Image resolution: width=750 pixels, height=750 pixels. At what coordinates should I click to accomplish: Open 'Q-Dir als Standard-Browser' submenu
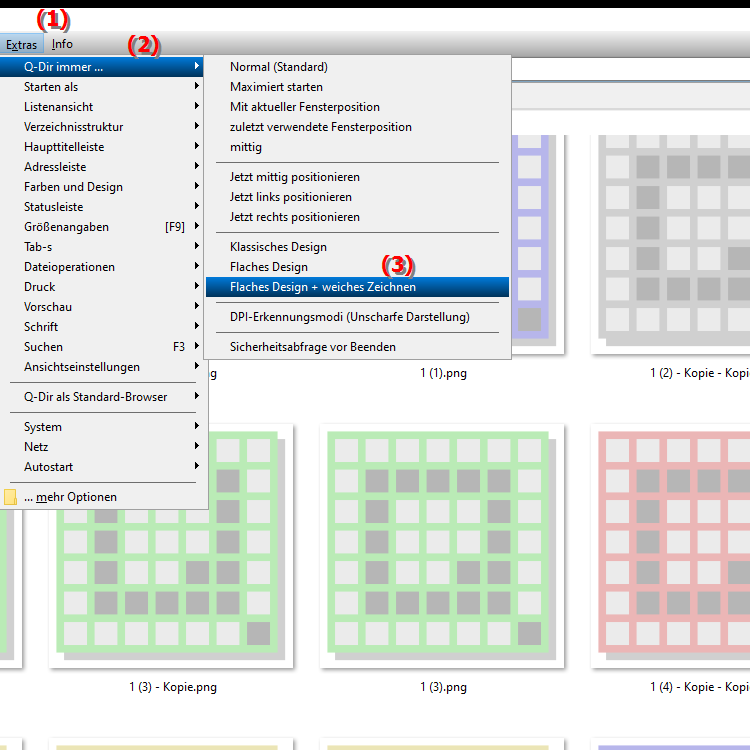coord(104,397)
